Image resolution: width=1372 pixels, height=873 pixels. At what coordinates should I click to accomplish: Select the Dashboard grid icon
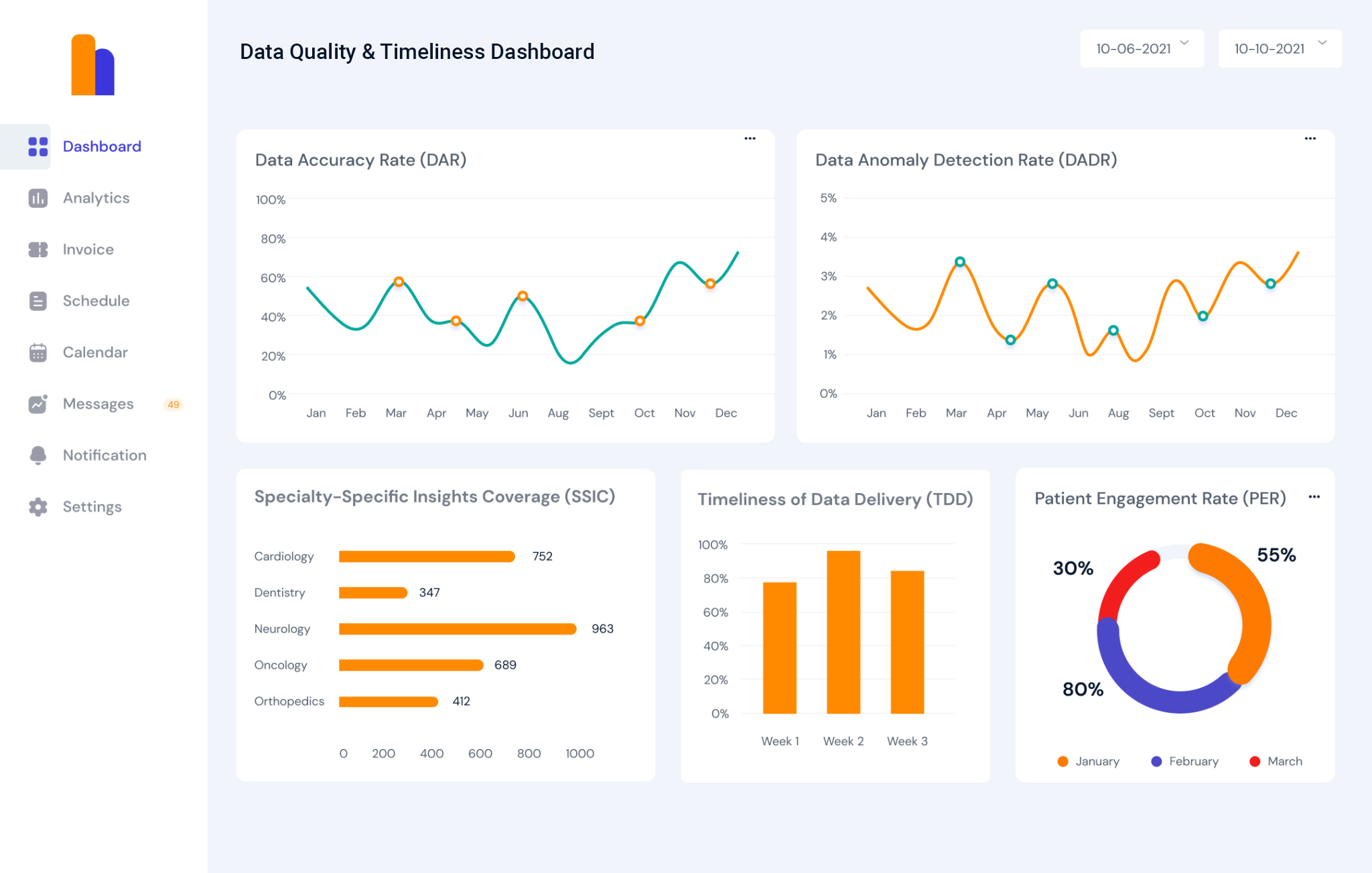click(x=37, y=147)
